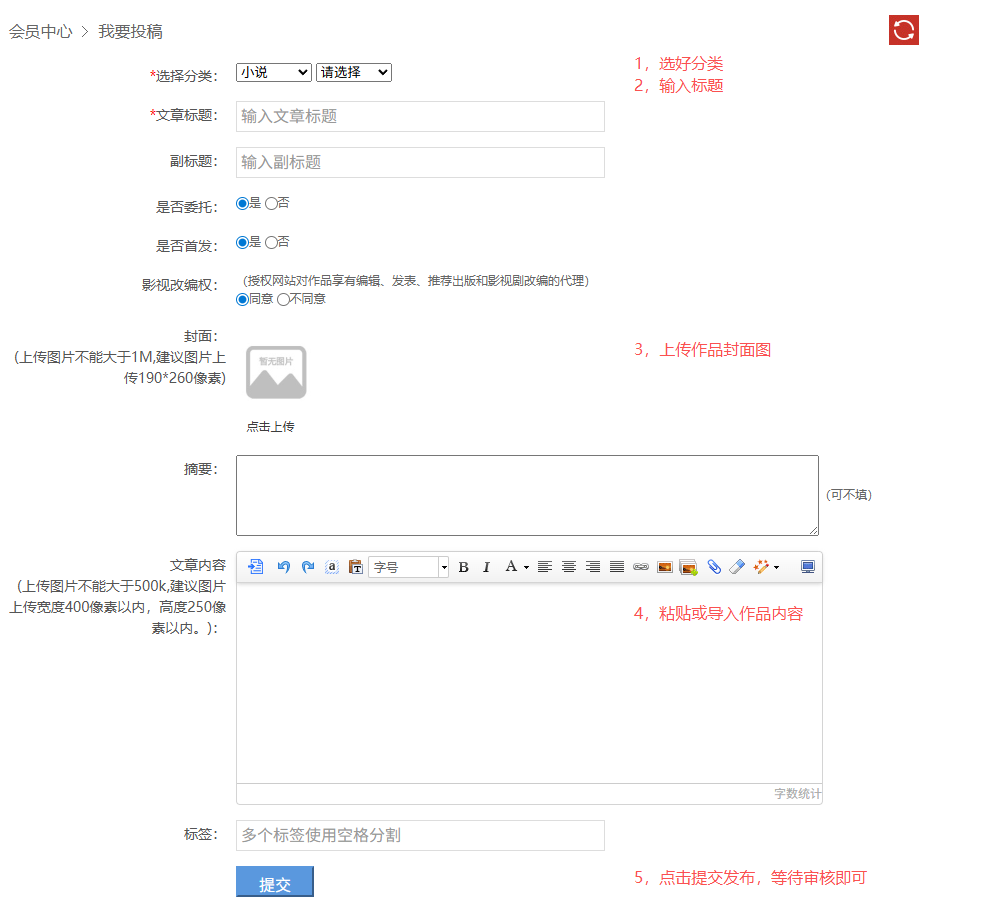Click the eraser clear-formatting icon

(x=737, y=567)
